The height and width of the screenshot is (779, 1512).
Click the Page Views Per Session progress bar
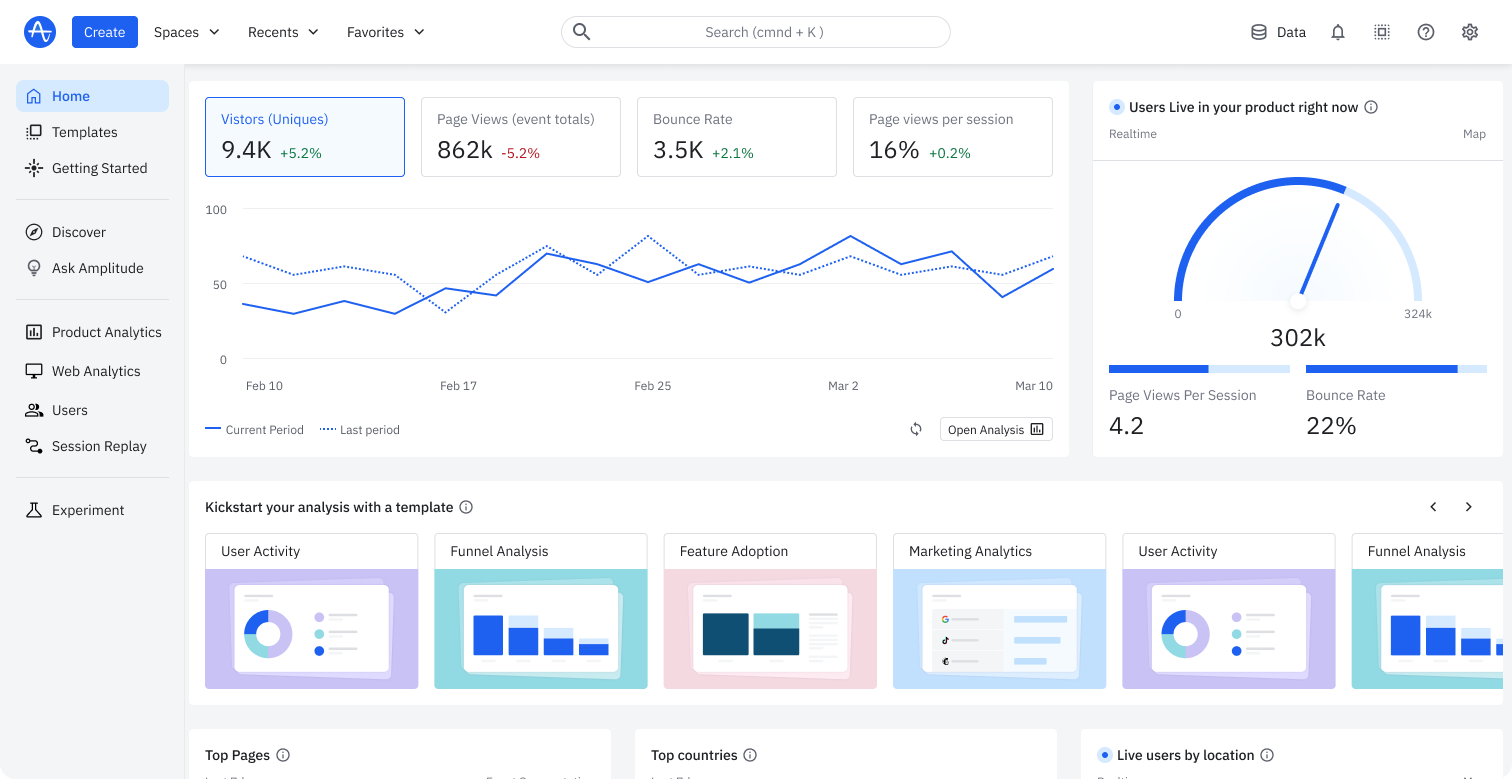tap(1199, 369)
